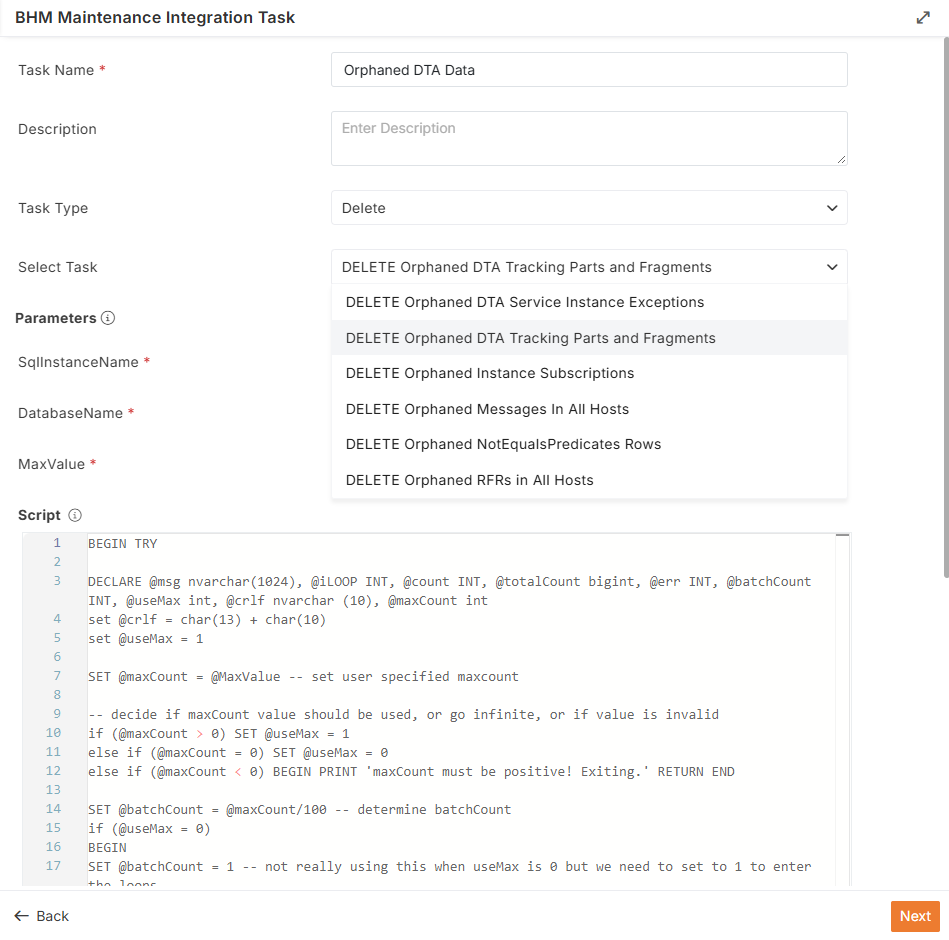949x940 pixels.
Task: Click the Next button
Action: pyautogui.click(x=915, y=916)
